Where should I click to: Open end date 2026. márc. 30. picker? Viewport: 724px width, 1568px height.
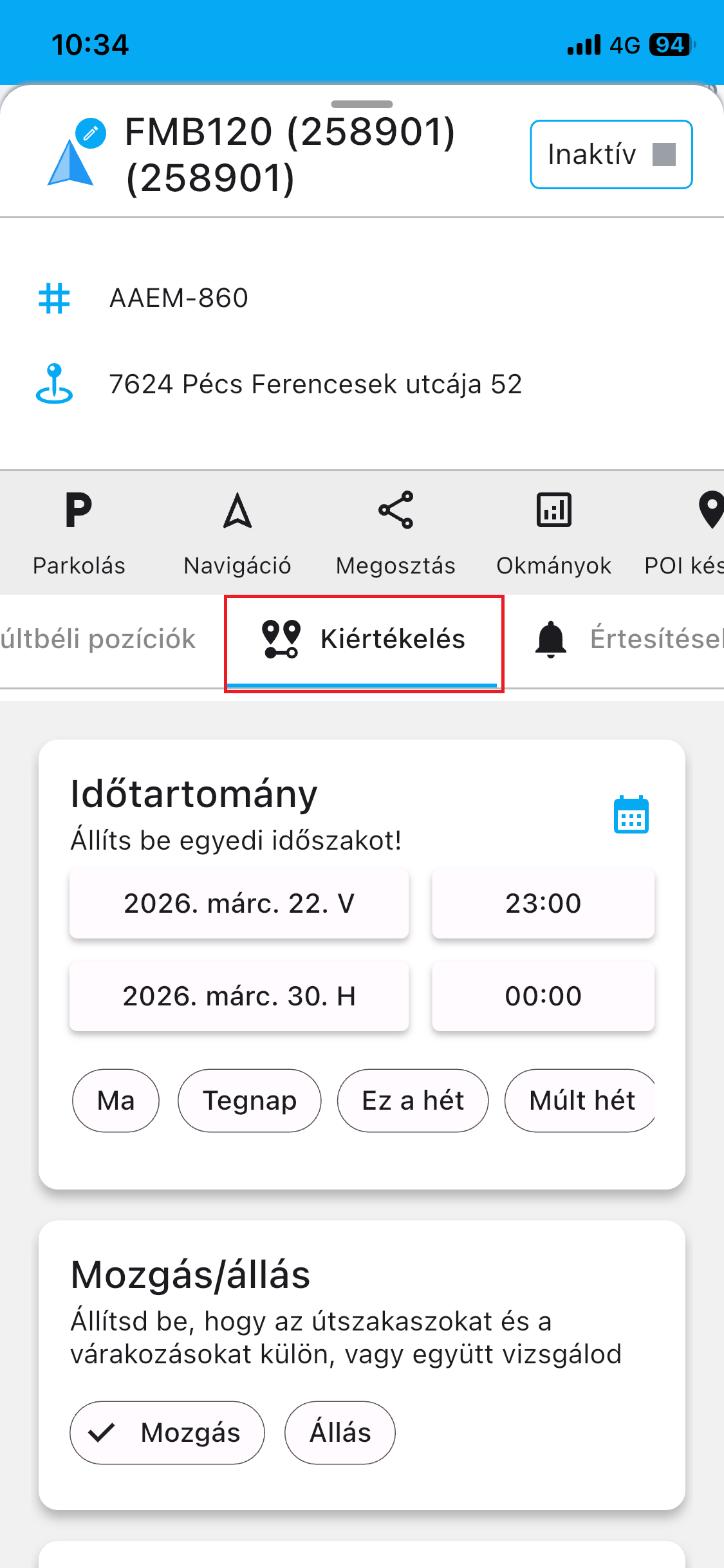pyautogui.click(x=239, y=996)
